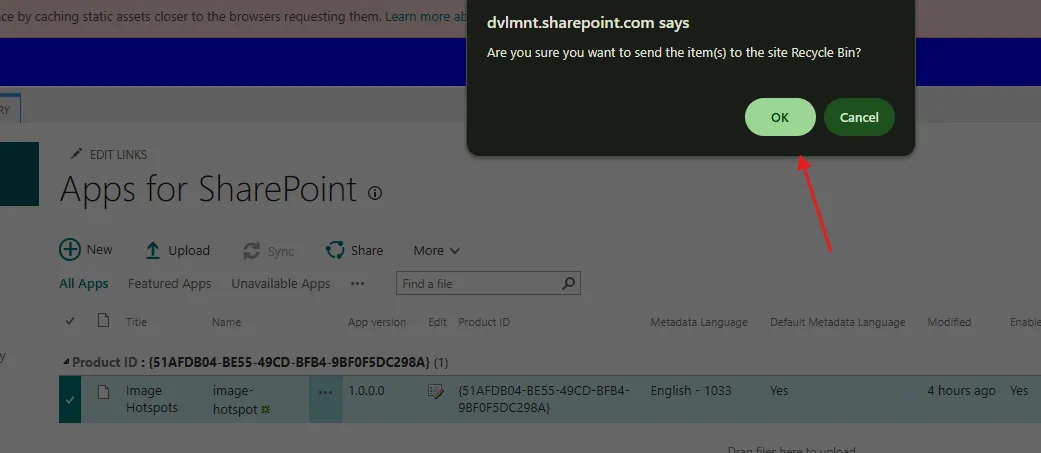Sort by Metadata Language column header
This screenshot has width=1041, height=453.
click(x=699, y=322)
